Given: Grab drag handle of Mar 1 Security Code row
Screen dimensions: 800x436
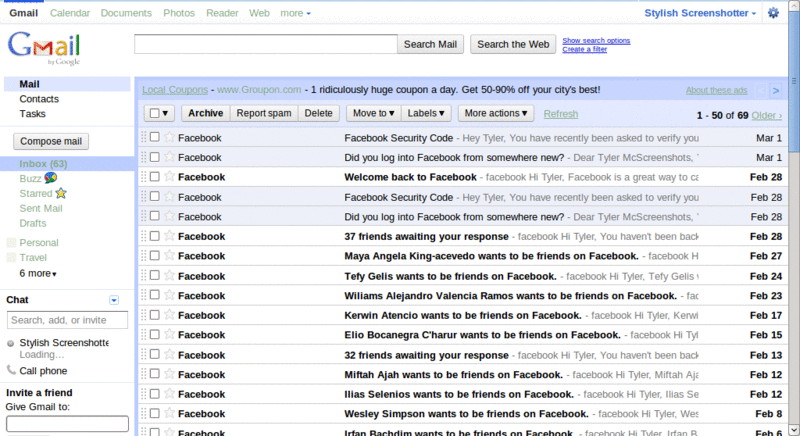Looking at the screenshot, I should pos(143,137).
